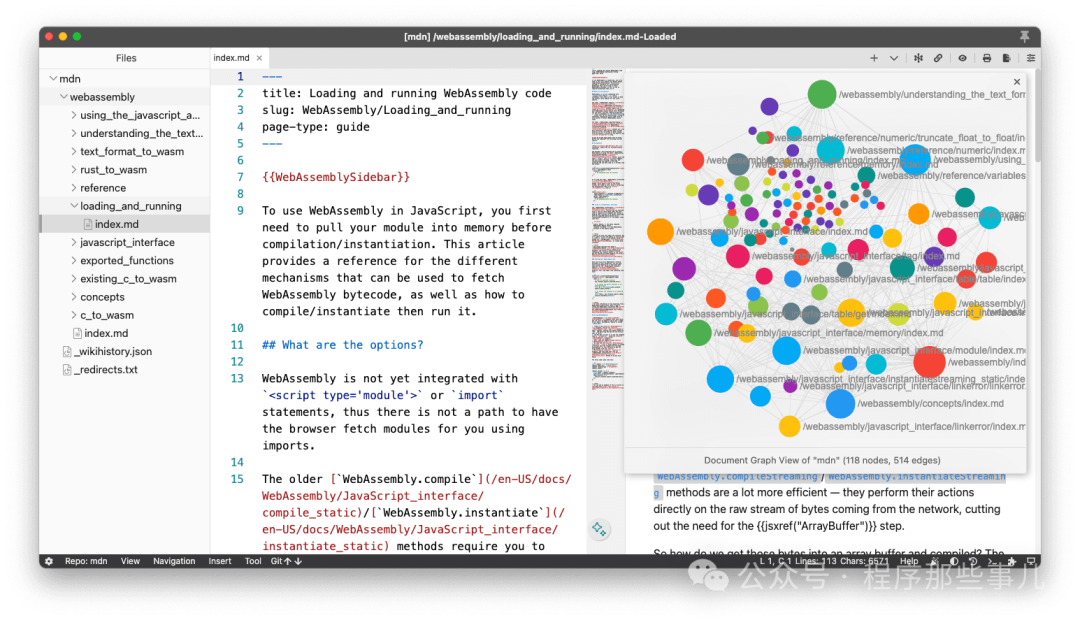Screen dimensions: 1080x620
Task: Click the puzzle piece extensions icon
Action: [1012, 561]
